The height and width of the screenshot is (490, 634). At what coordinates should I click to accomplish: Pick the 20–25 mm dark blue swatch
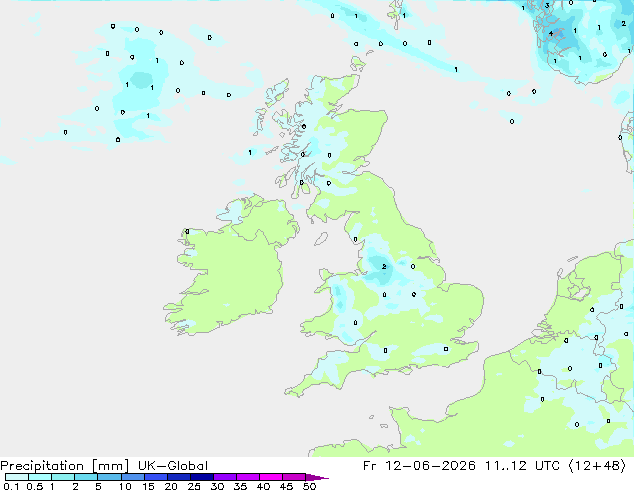click(179, 477)
